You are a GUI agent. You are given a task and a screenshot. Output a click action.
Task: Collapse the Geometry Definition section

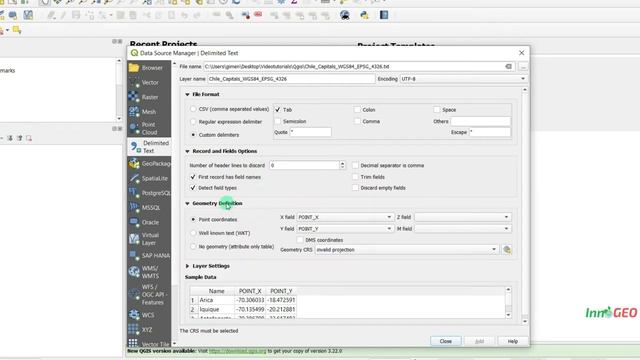[187, 203]
